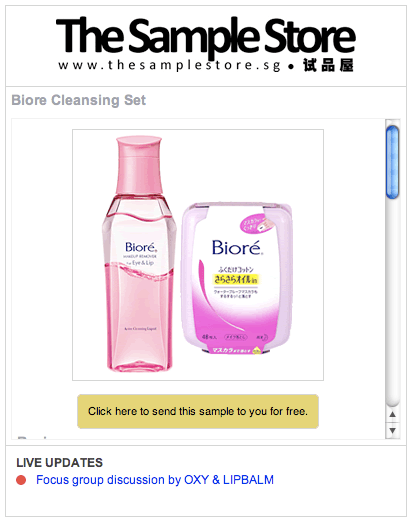Click the scroll up arrow
The image size is (412, 524).
coord(392,414)
